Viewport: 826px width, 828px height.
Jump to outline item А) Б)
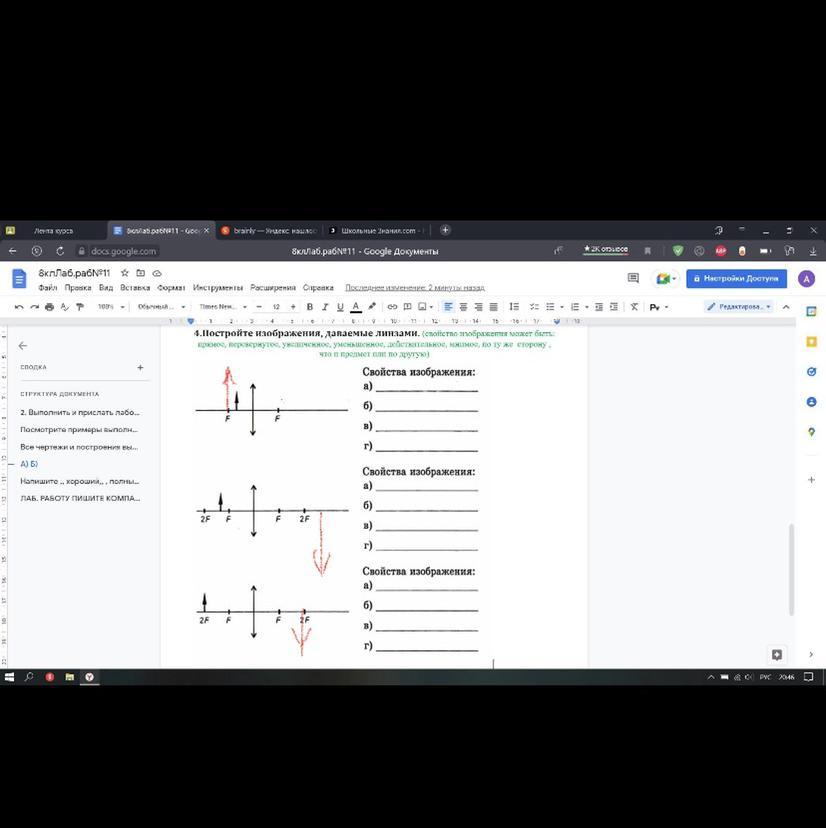click(29, 464)
